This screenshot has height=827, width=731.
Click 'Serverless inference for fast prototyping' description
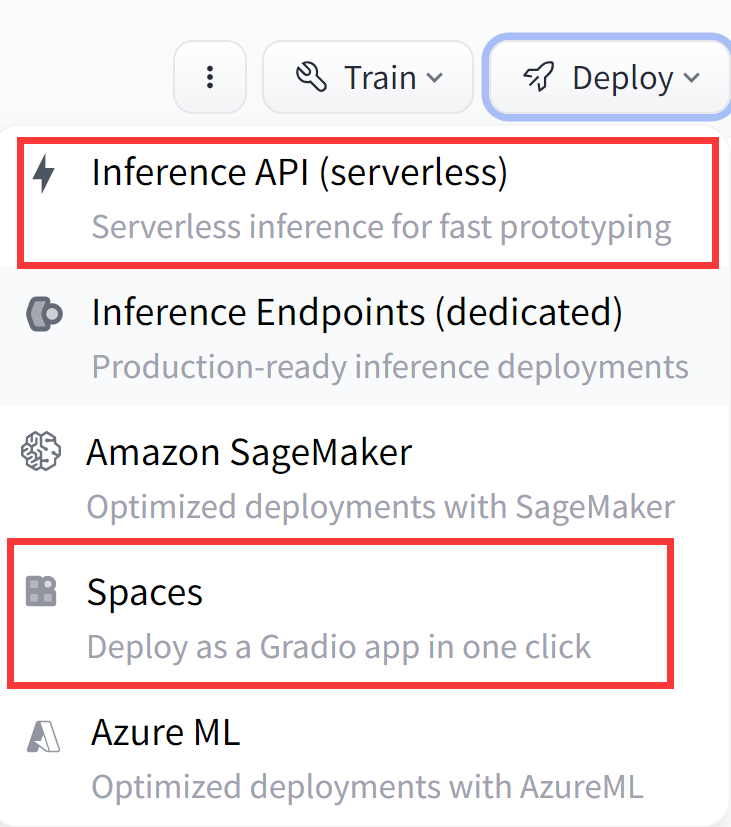coord(381,227)
